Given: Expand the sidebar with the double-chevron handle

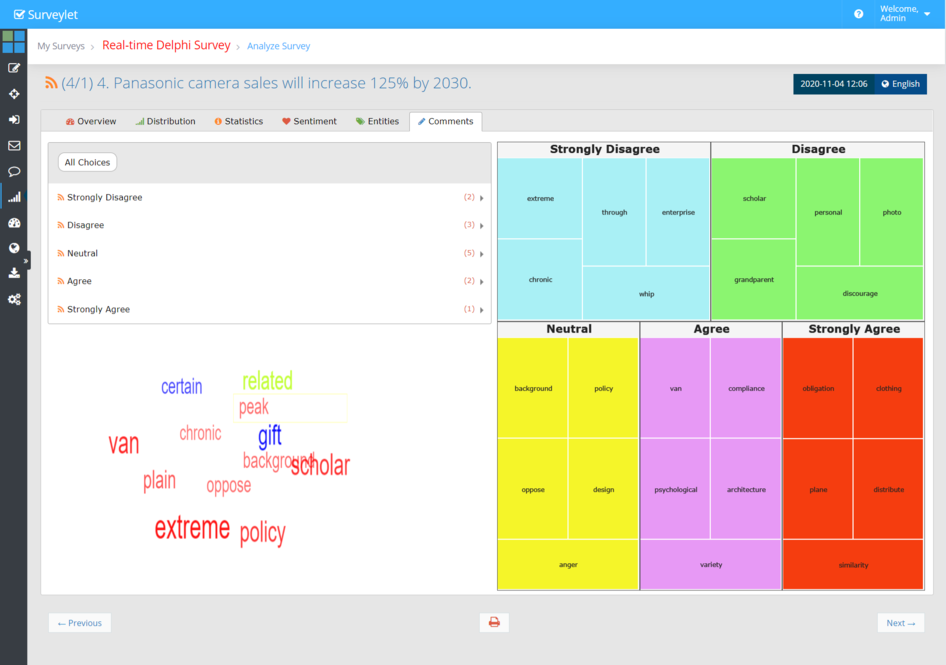Looking at the screenshot, I should (x=27, y=260).
